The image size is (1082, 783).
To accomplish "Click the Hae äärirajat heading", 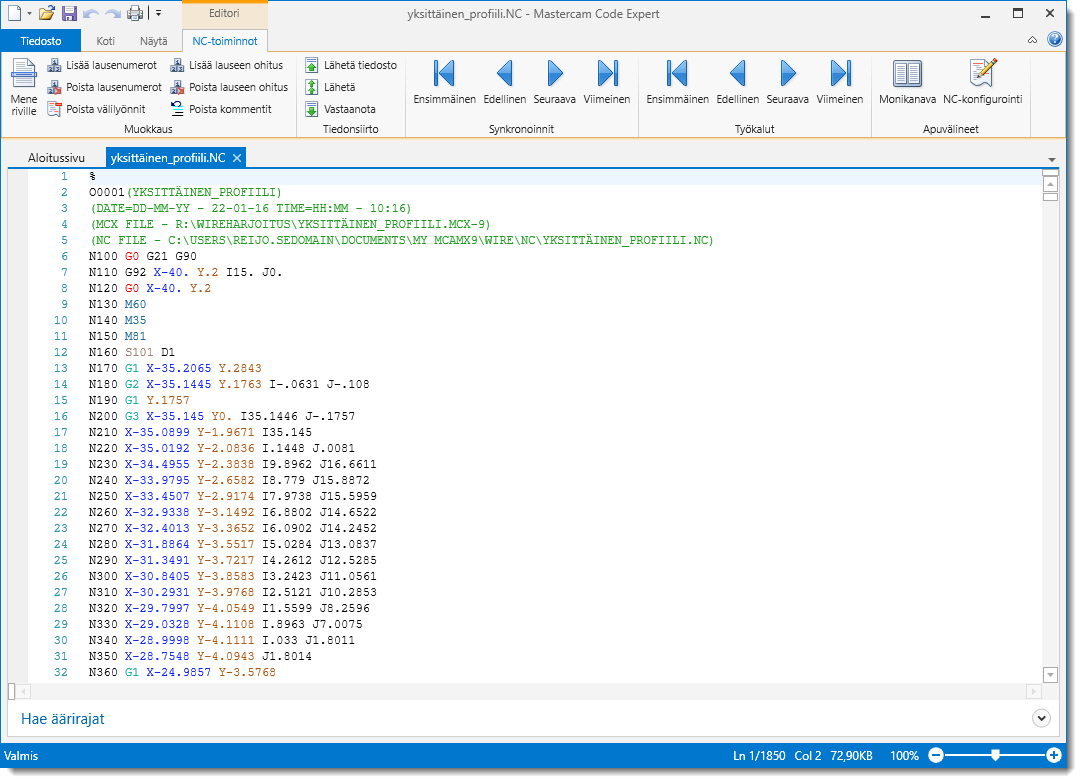I will (63, 719).
